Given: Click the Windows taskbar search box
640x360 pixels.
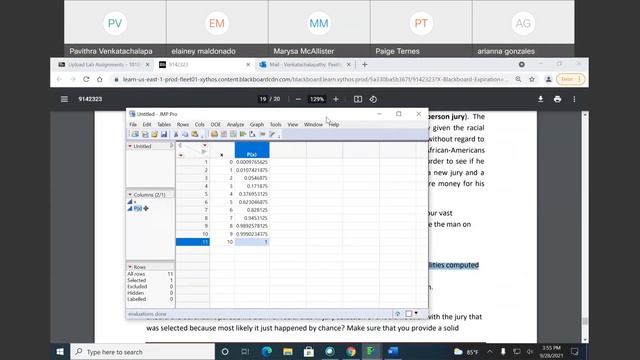Looking at the screenshot, I should click(143, 352).
